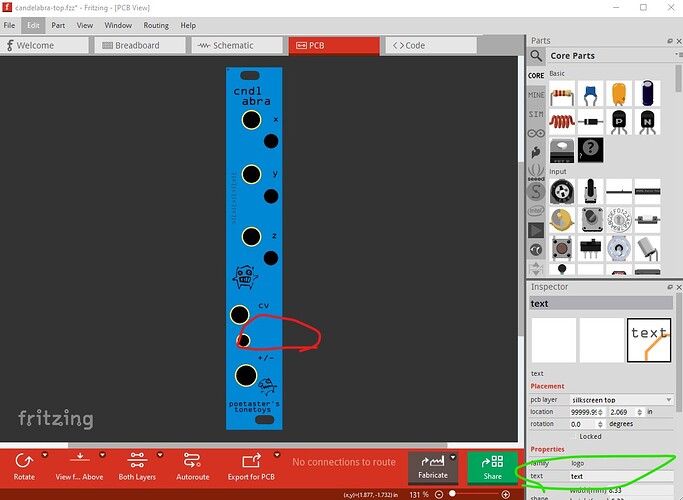This screenshot has width=683, height=500.
Task: Click the green Share button
Action: 492,467
